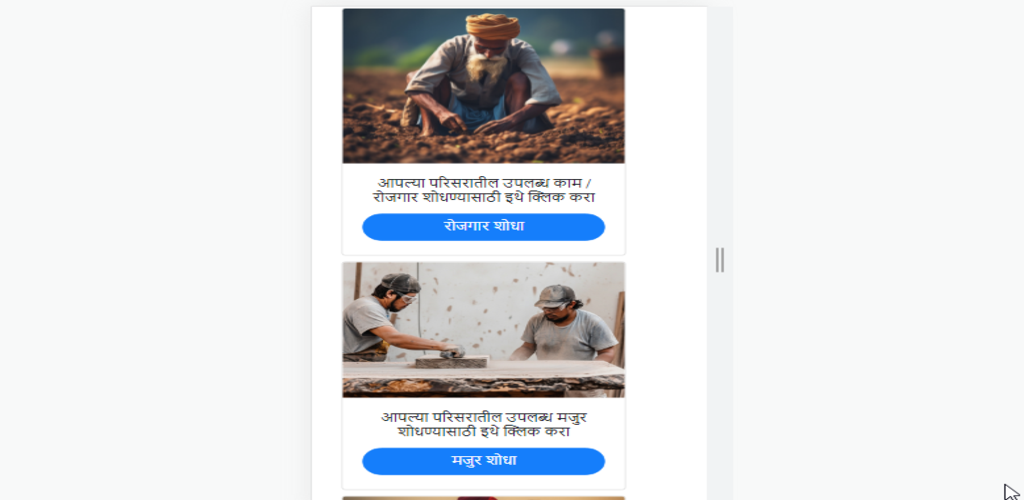Click the रोजगार शोधा button

(483, 227)
